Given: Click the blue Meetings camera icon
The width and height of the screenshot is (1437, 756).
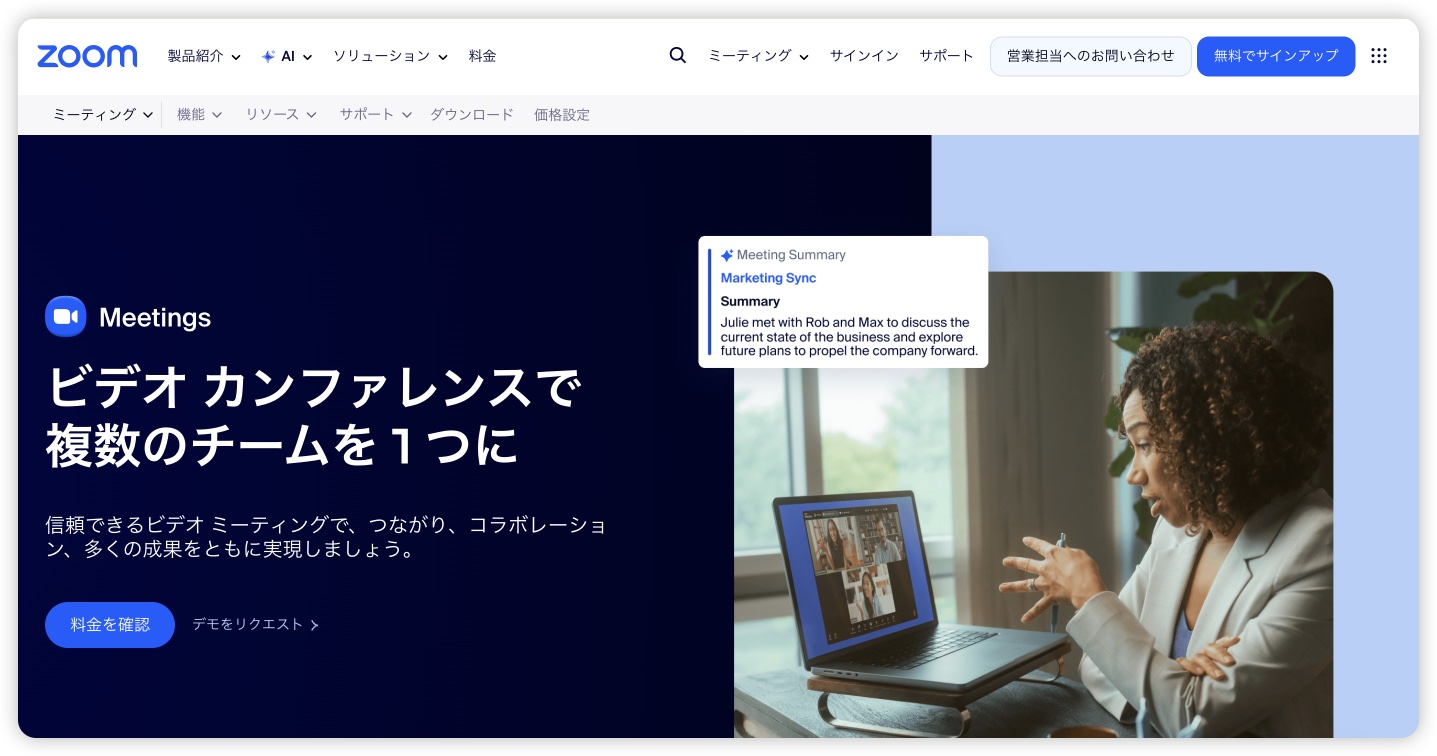Looking at the screenshot, I should tap(66, 317).
